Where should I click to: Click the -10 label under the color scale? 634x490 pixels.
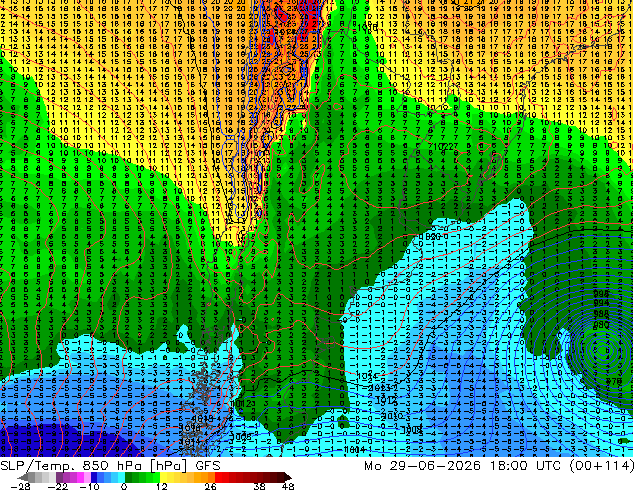(x=89, y=486)
